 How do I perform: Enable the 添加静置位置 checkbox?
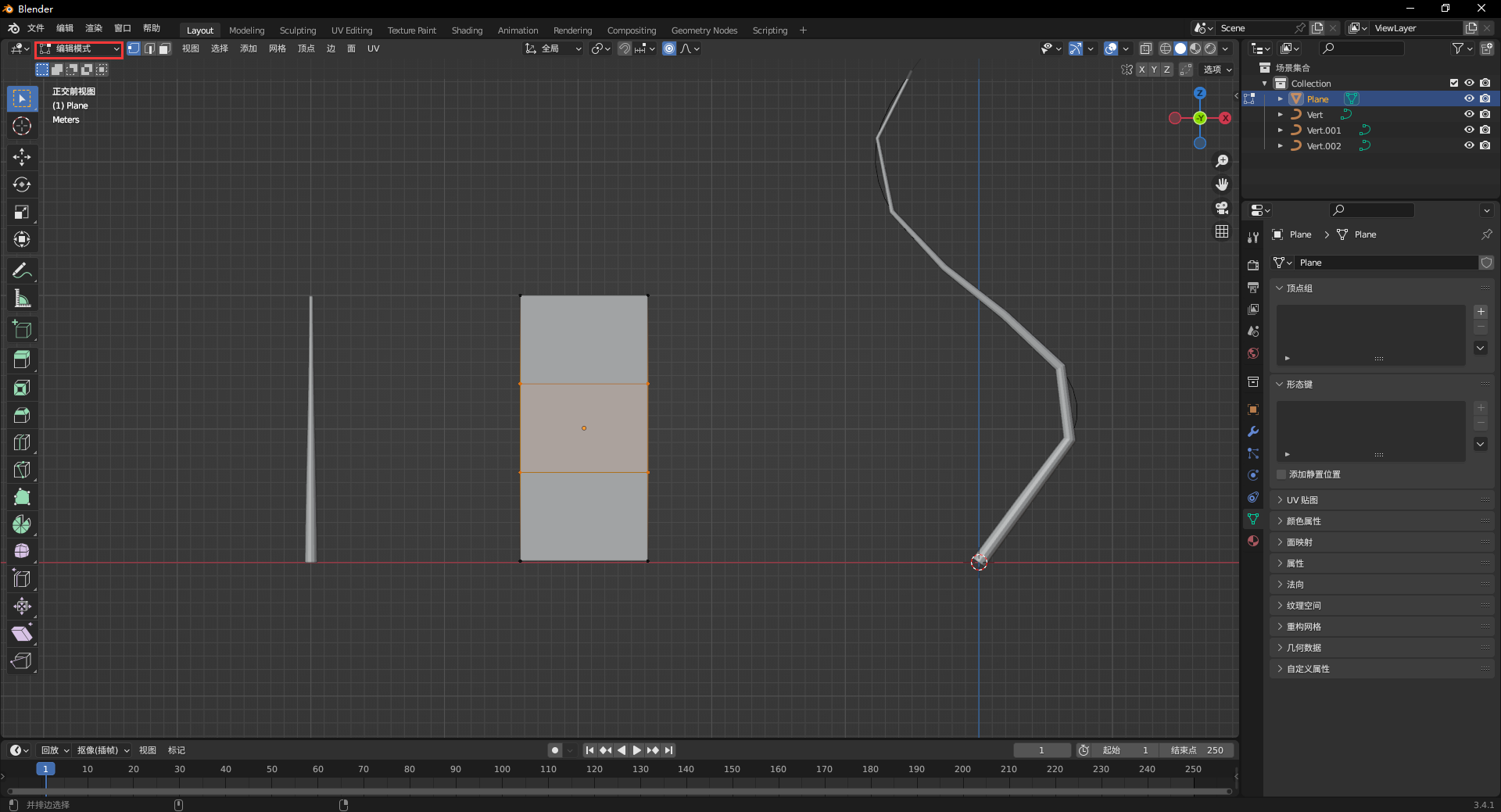pos(1281,474)
